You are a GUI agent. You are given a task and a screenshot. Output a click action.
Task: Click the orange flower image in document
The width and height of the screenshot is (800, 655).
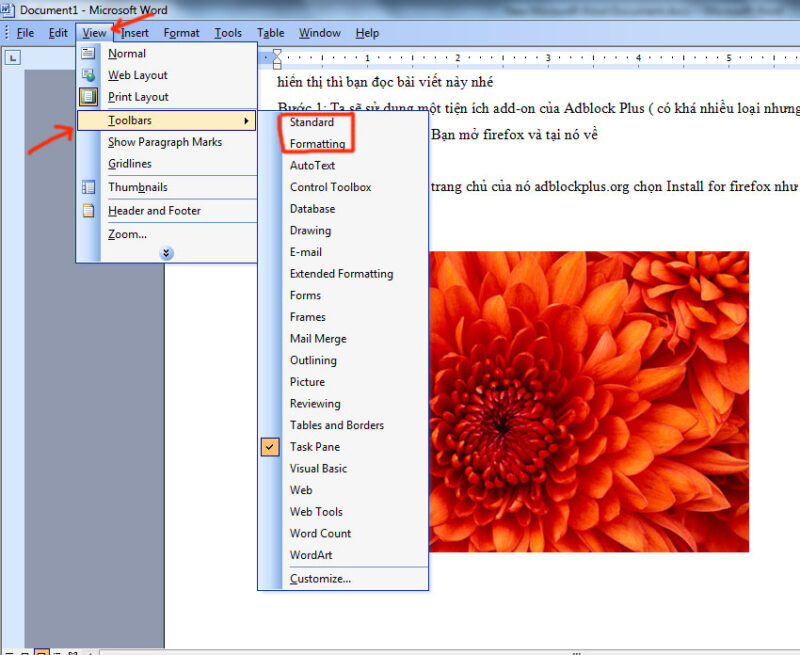pyautogui.click(x=590, y=400)
